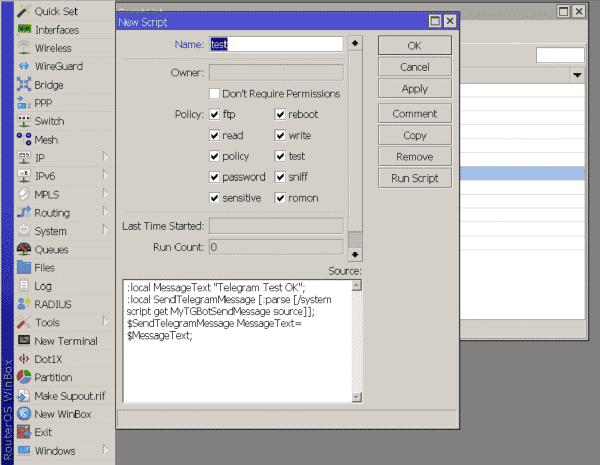The width and height of the screenshot is (600, 465).
Task: Toggle the sensitive policy checkbox
Action: coord(214,198)
